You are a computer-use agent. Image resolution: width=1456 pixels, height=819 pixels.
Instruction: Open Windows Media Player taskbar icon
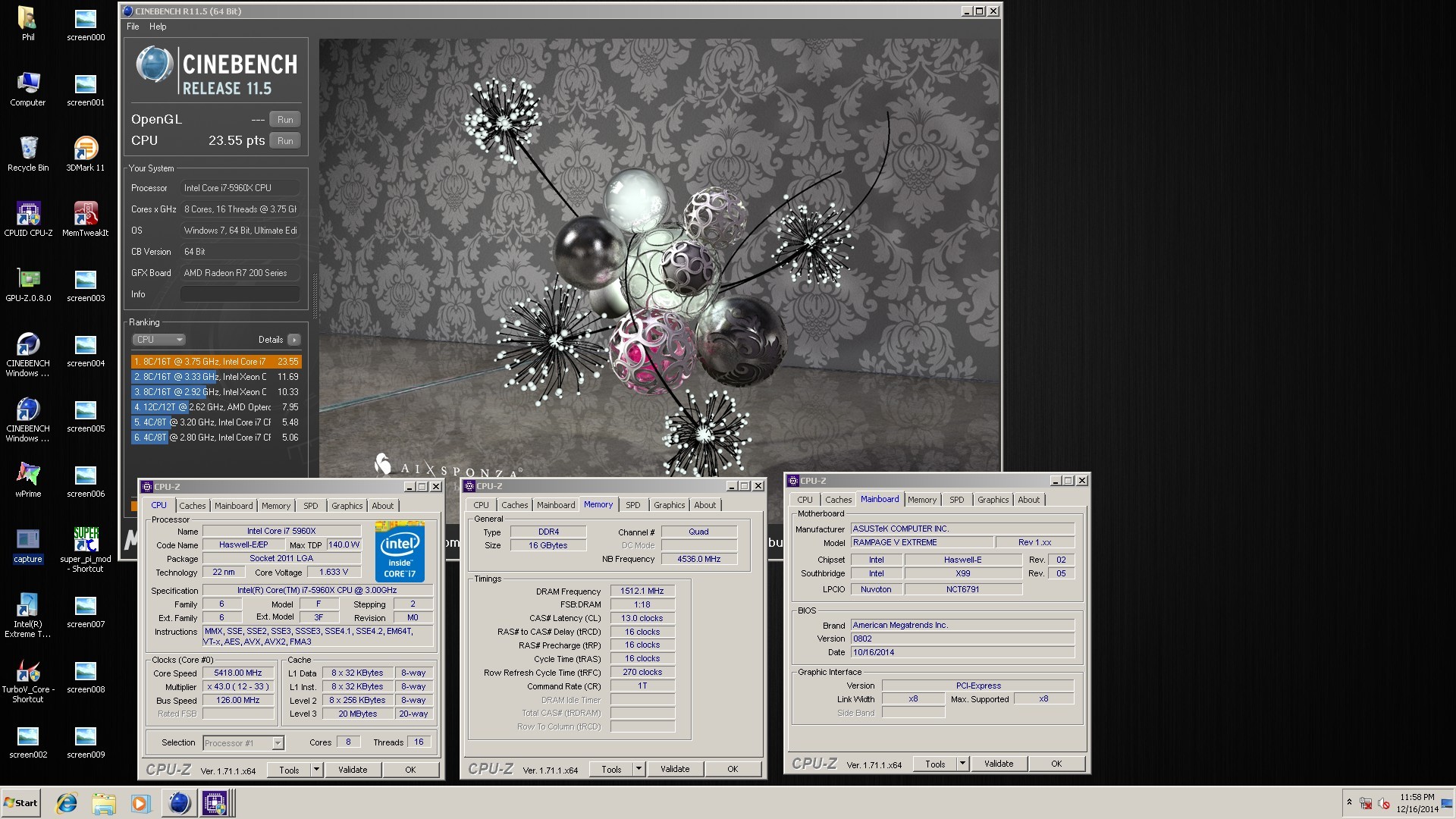141,803
